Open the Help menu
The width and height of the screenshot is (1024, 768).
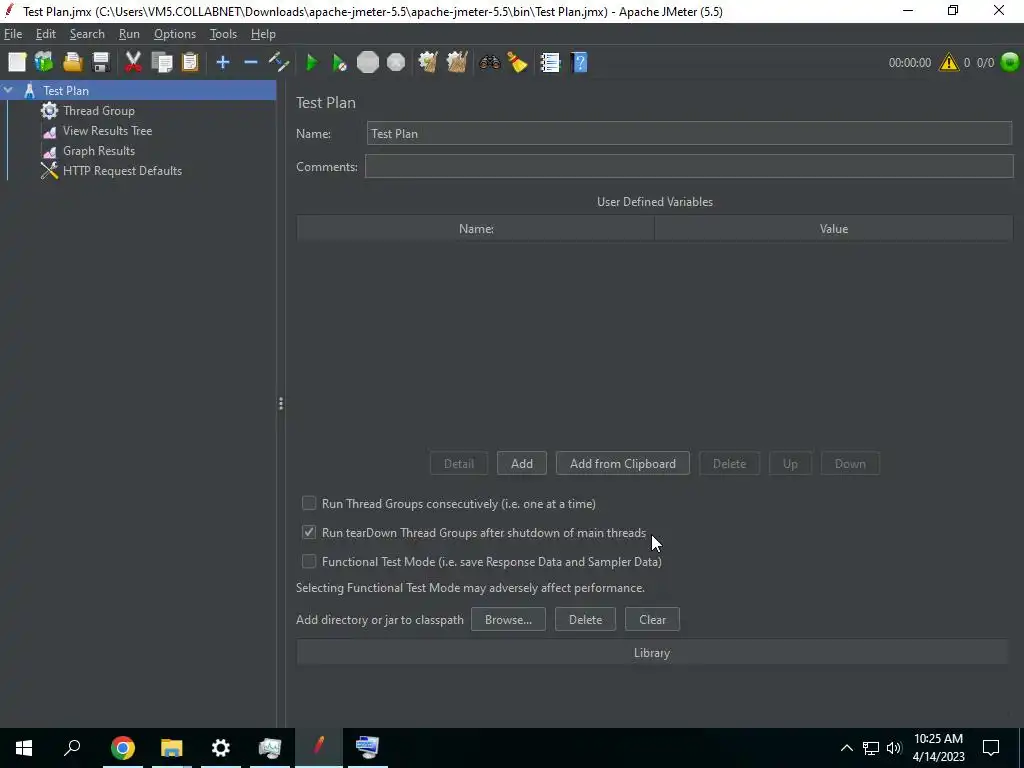(x=263, y=34)
